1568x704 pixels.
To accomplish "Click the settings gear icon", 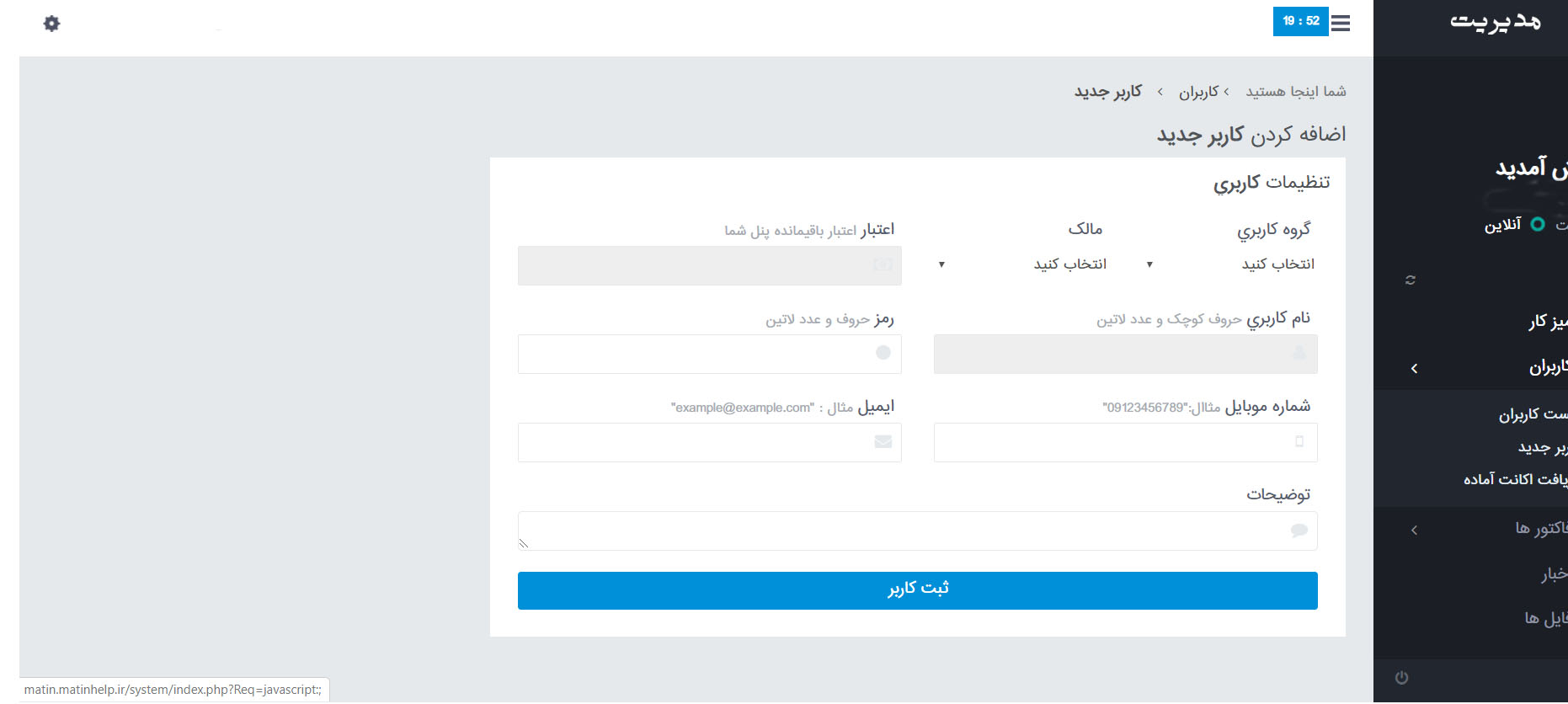I will click(x=51, y=24).
